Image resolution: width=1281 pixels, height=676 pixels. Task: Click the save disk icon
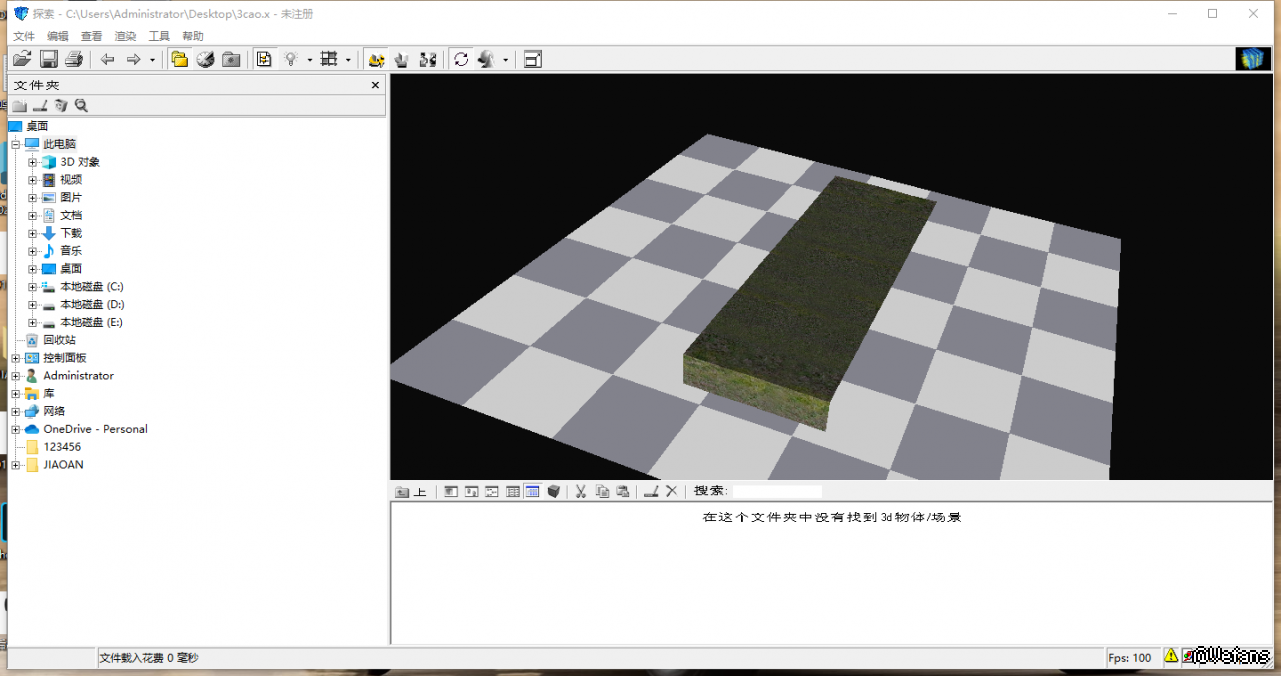click(48, 60)
